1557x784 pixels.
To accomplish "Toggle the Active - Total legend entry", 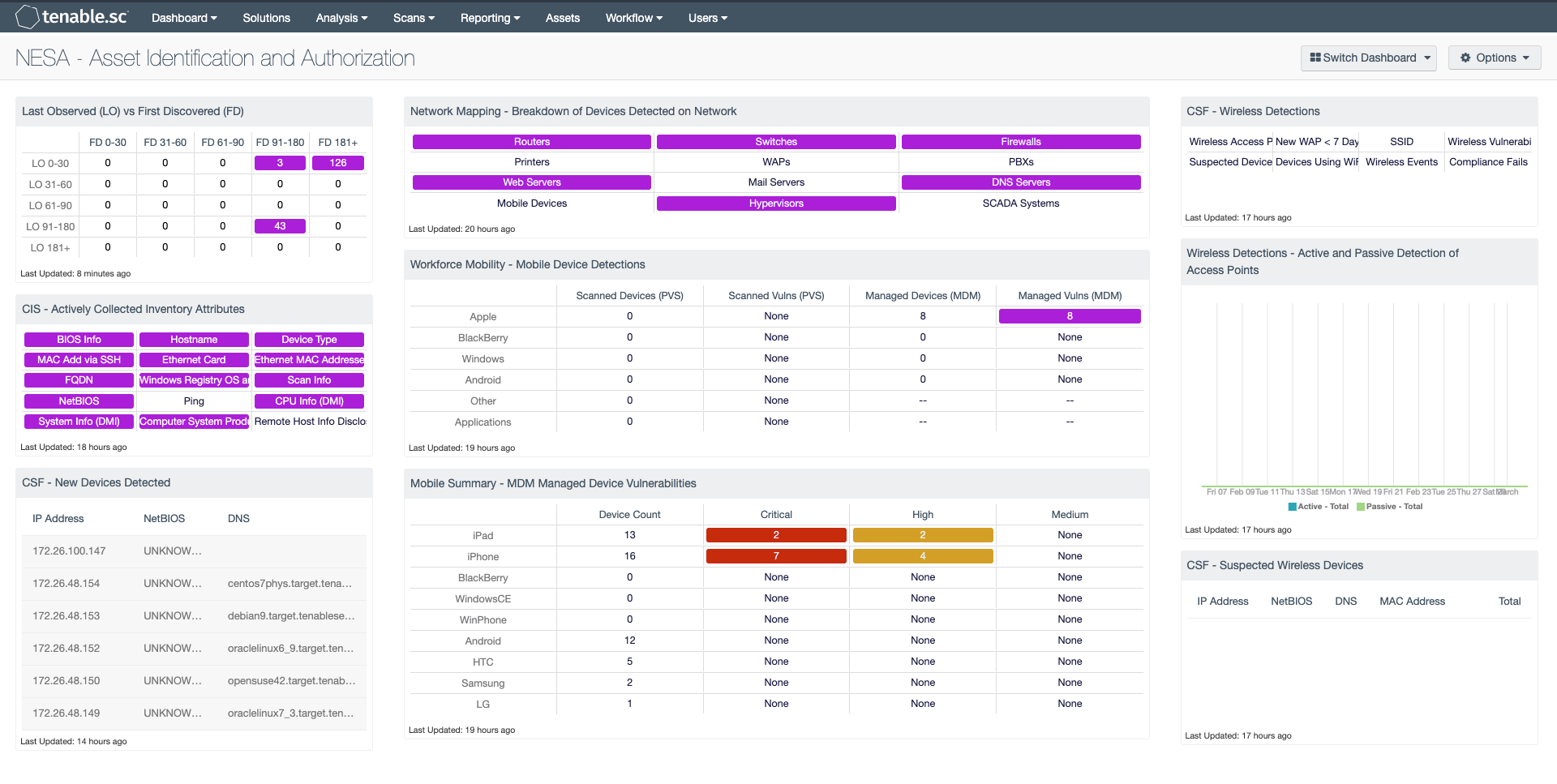I will 1319,507.
